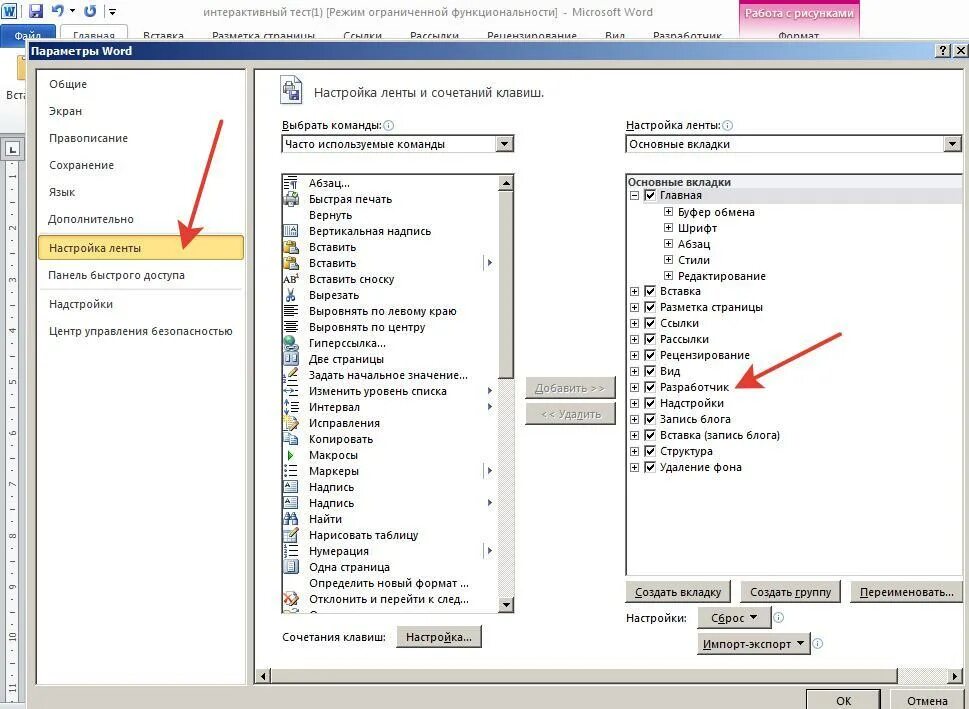Open the Сброс dropdown button
Viewport: 969px width, 709px height.
[x=734, y=618]
